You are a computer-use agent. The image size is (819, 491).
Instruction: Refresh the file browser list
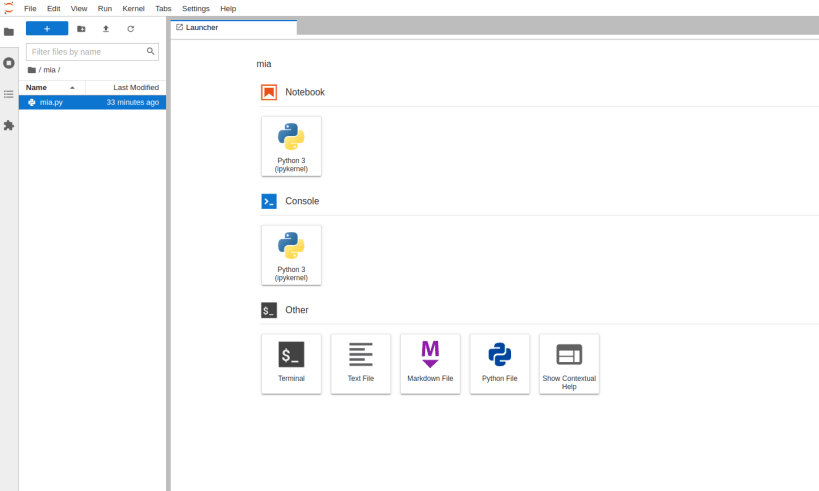tap(131, 29)
